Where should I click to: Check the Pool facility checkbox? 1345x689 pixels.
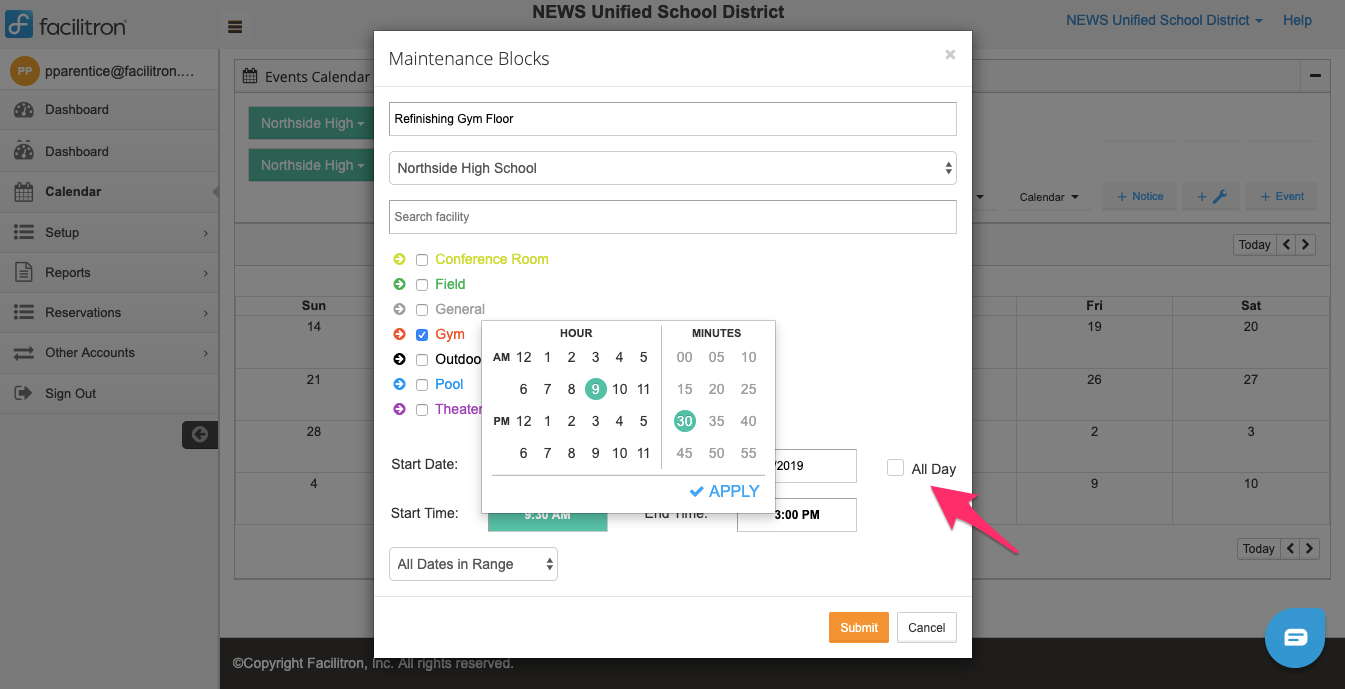click(422, 384)
